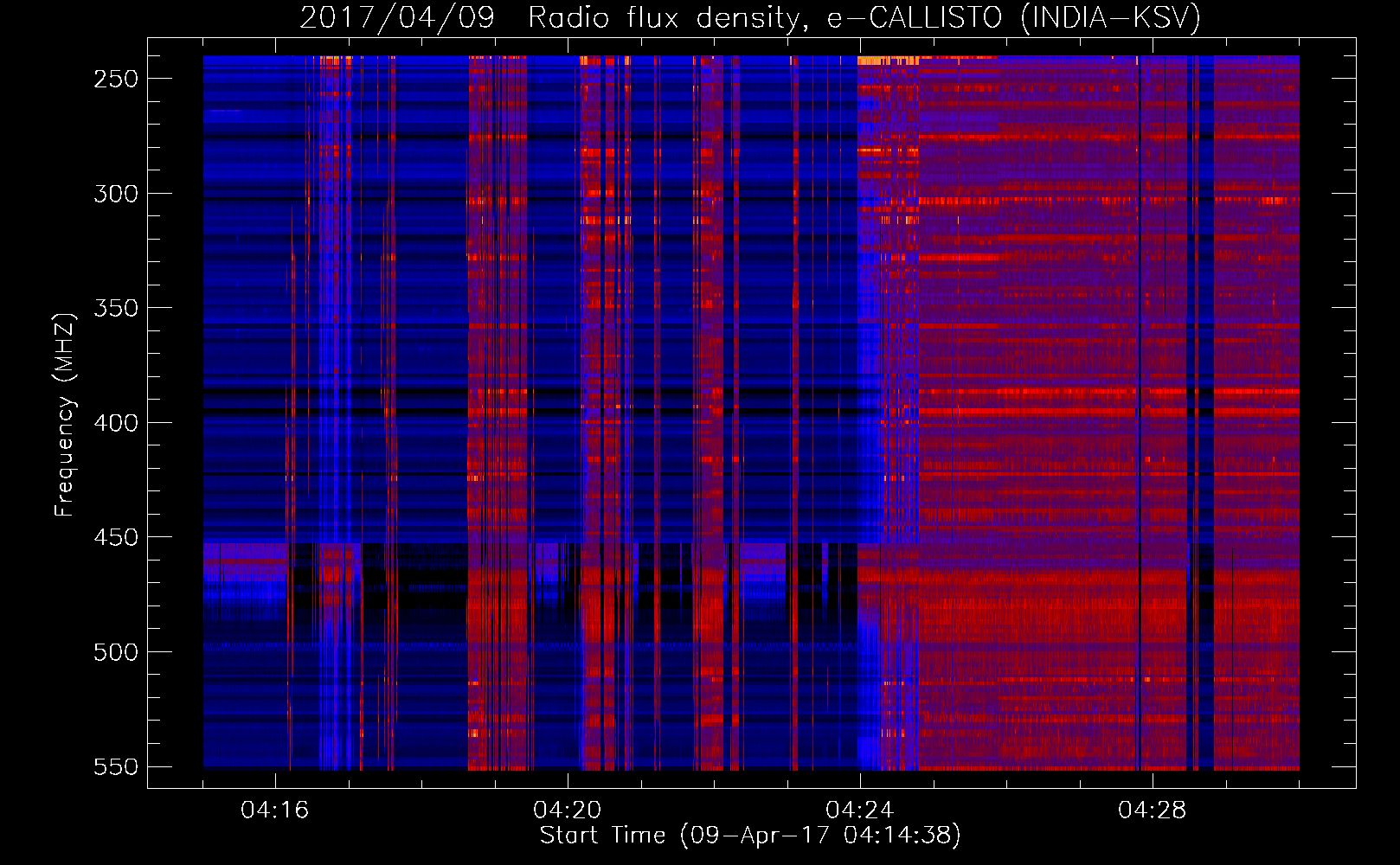
Task: Click the 350 frequency tick label
Action: click(x=116, y=308)
